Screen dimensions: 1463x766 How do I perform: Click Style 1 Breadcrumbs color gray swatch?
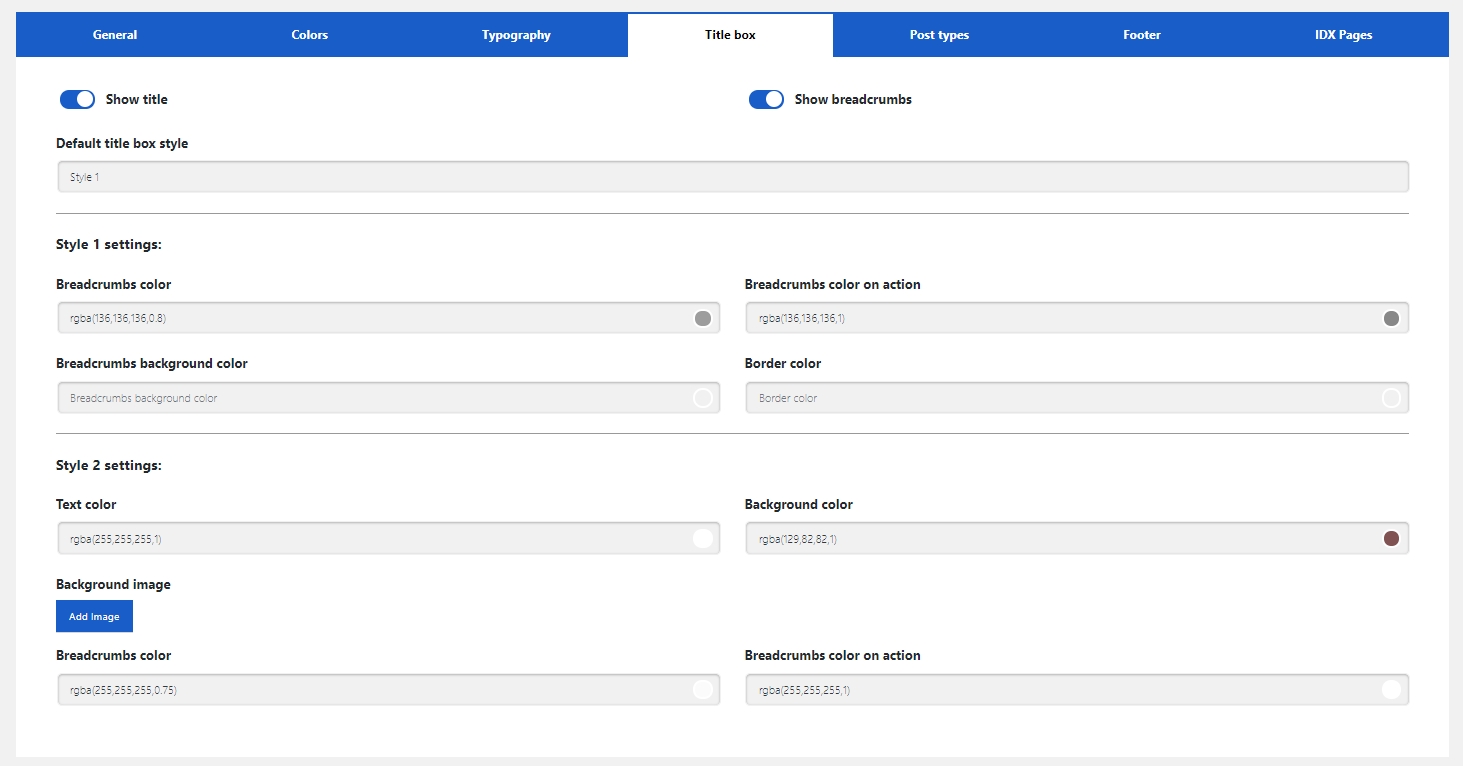coord(702,318)
